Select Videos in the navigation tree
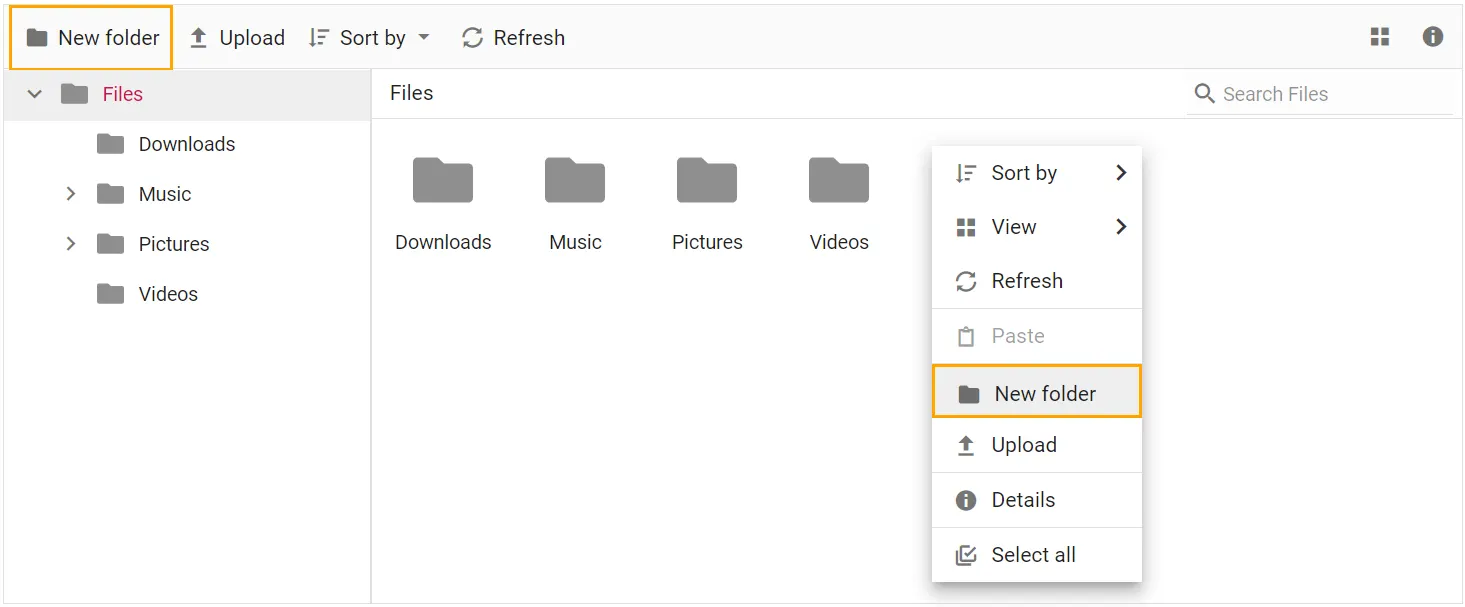This screenshot has height=607, width=1465. pyautogui.click(x=168, y=294)
